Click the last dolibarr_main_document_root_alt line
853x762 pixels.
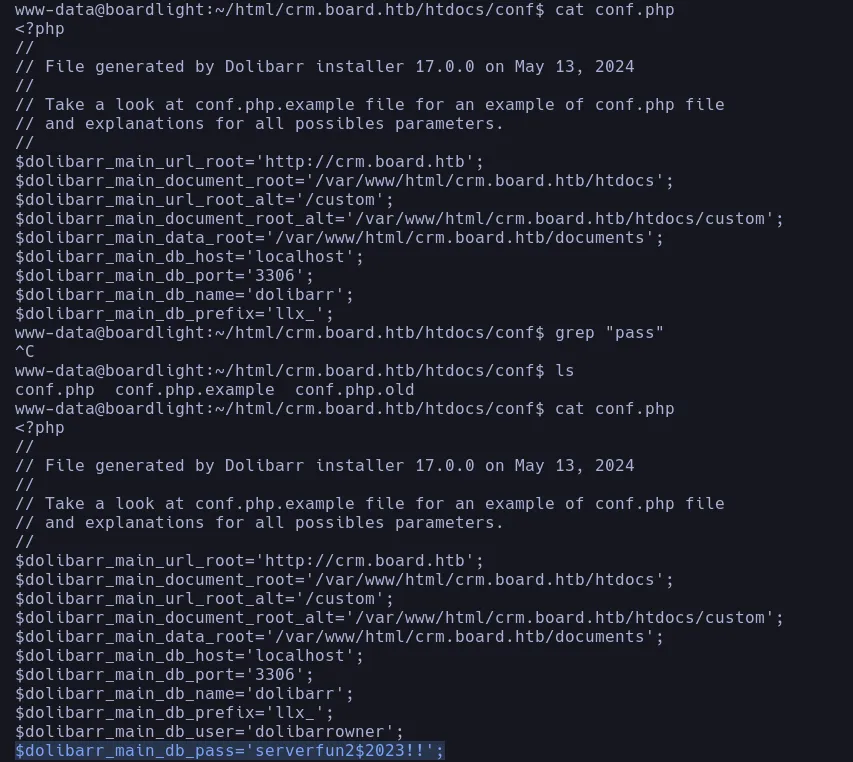point(400,618)
